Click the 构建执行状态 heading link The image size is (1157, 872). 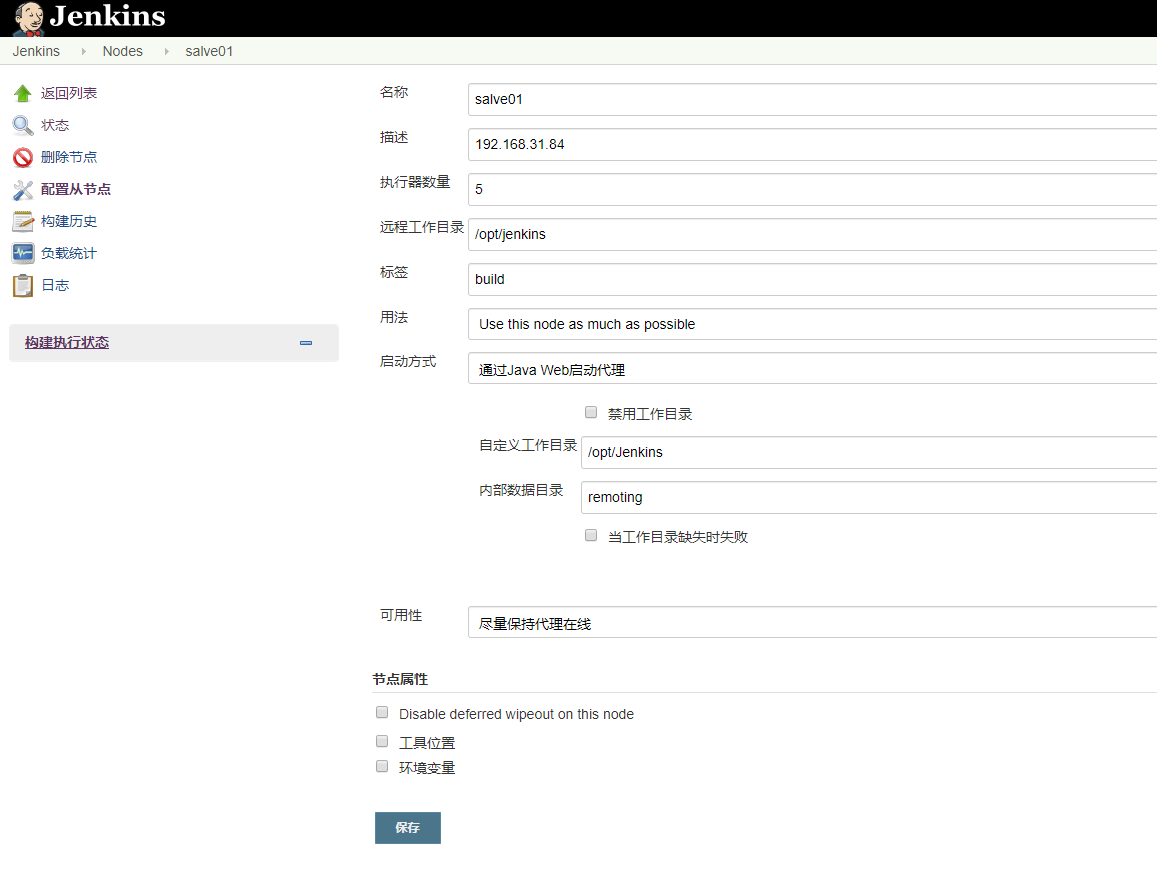[66, 342]
